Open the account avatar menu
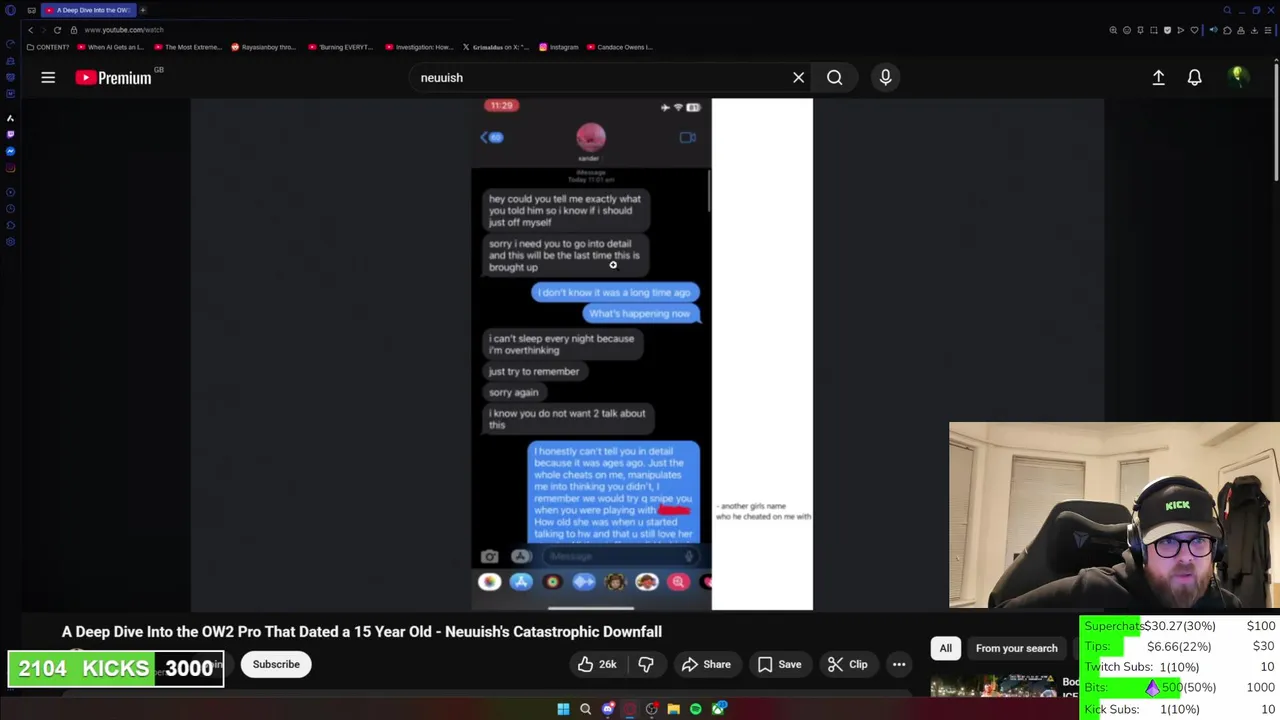Image resolution: width=1280 pixels, height=720 pixels. [x=1237, y=77]
